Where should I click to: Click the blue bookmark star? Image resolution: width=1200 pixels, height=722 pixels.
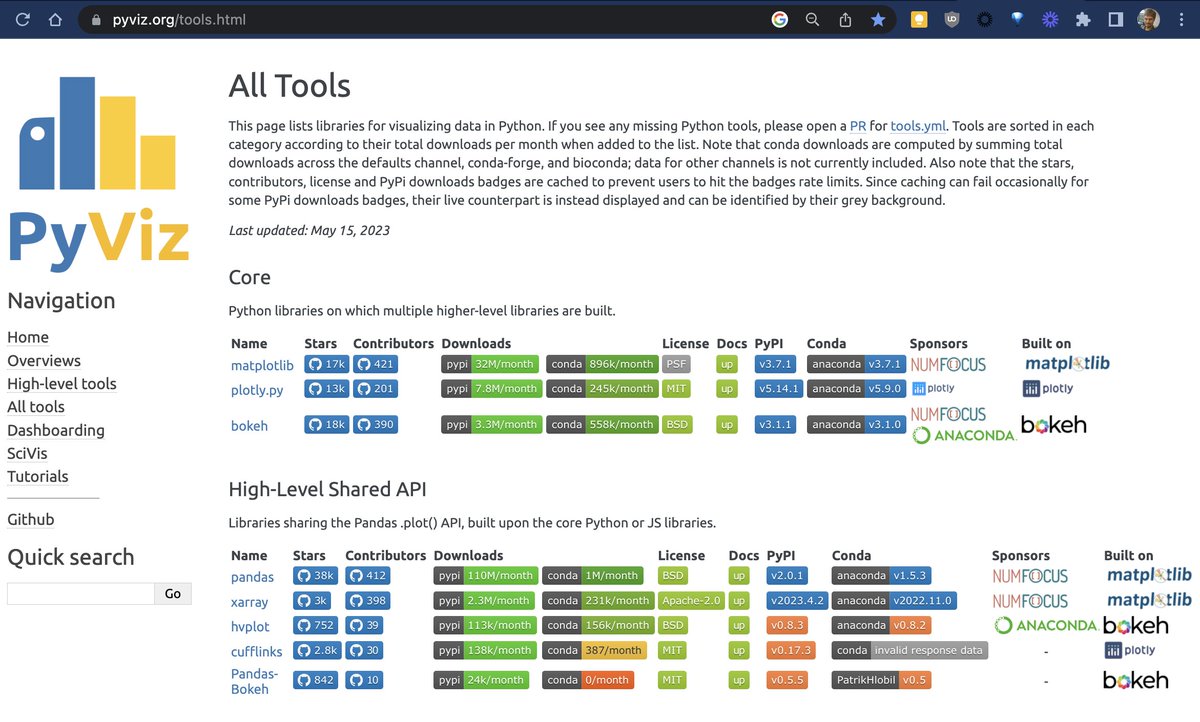(878, 19)
